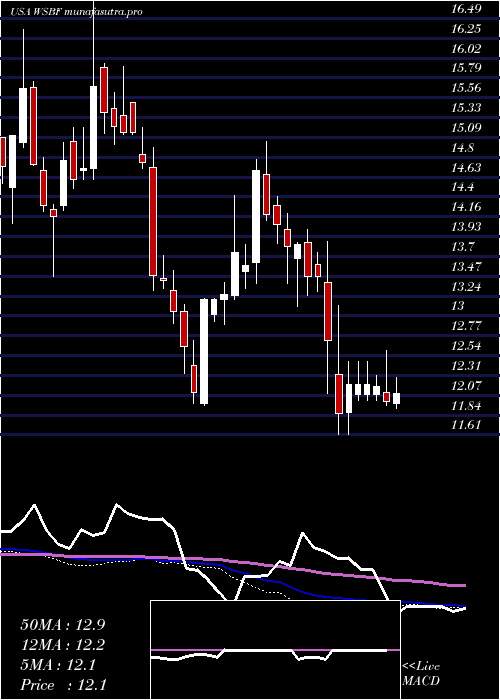Screen dimensions: 500x700
Task: Click the 14.16 price axis label
Action: (466, 207)
